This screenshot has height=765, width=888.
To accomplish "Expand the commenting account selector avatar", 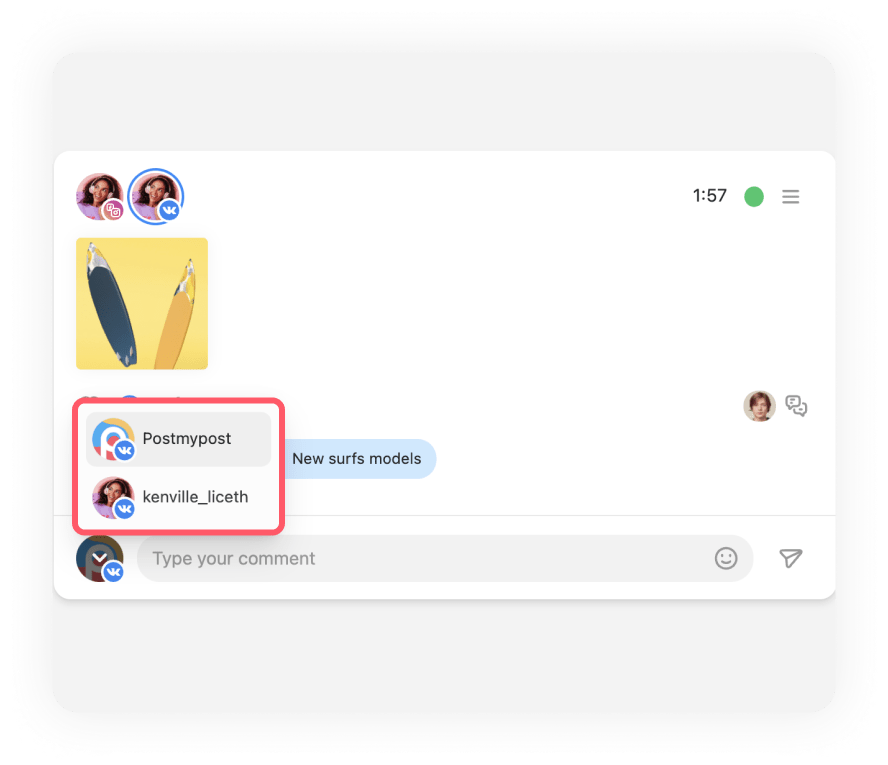I will pyautogui.click(x=100, y=558).
